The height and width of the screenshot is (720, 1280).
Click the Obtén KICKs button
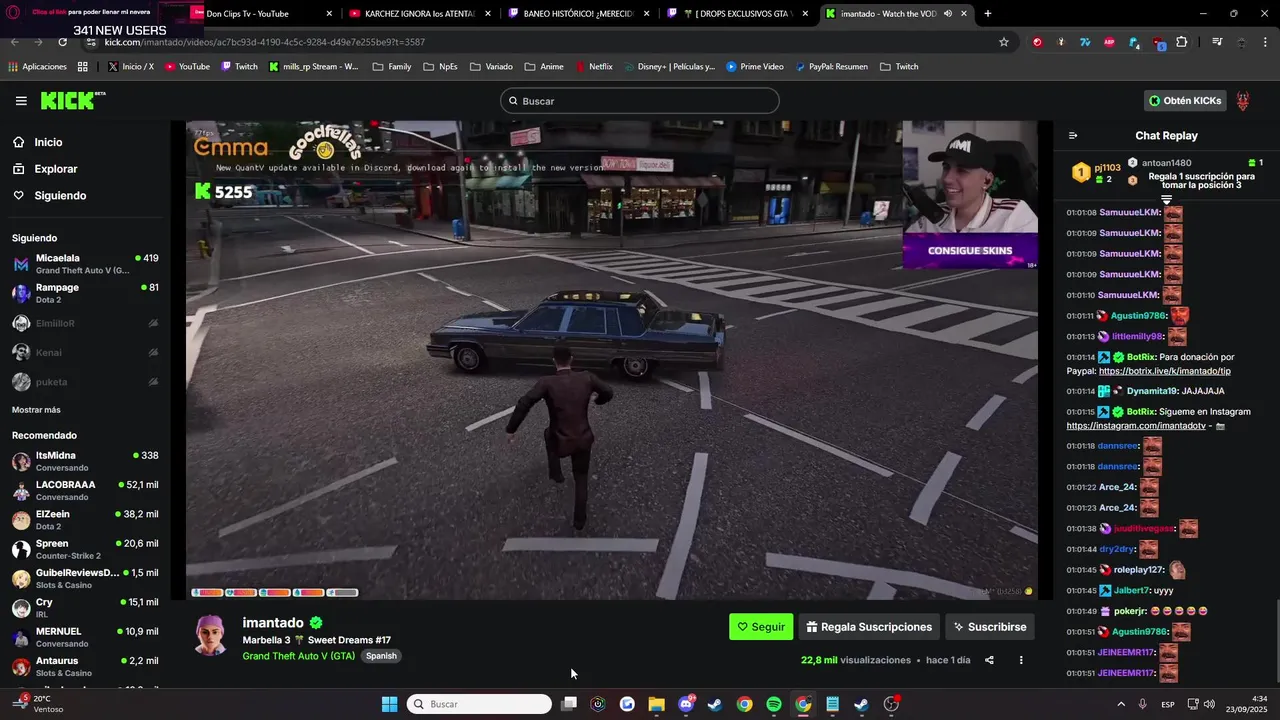point(1185,101)
